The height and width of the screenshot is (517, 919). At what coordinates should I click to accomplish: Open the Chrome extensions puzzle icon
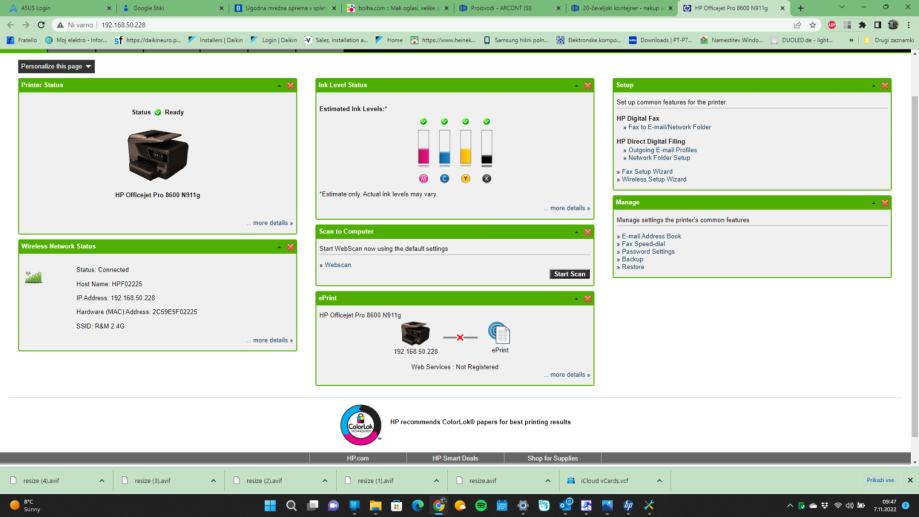[862, 25]
